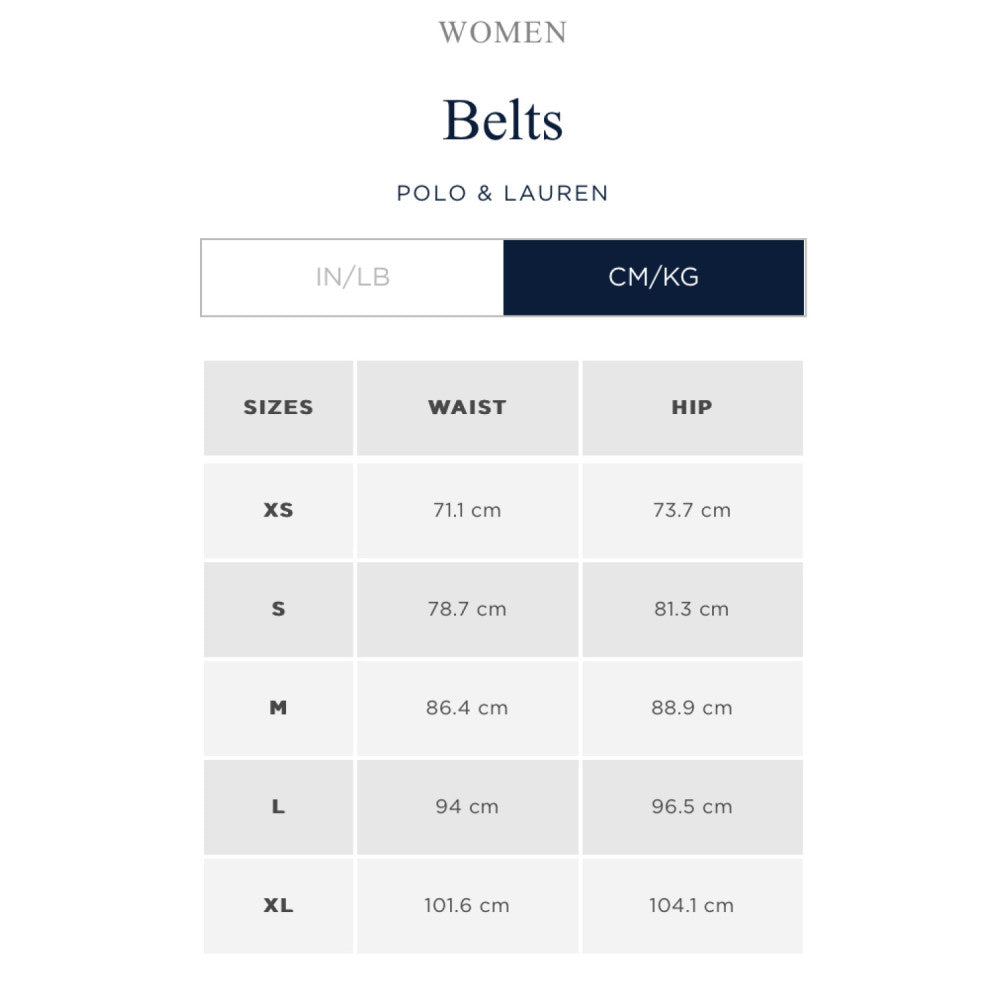The image size is (1000, 1000).
Task: Select the XS size row label
Action: click(x=278, y=510)
